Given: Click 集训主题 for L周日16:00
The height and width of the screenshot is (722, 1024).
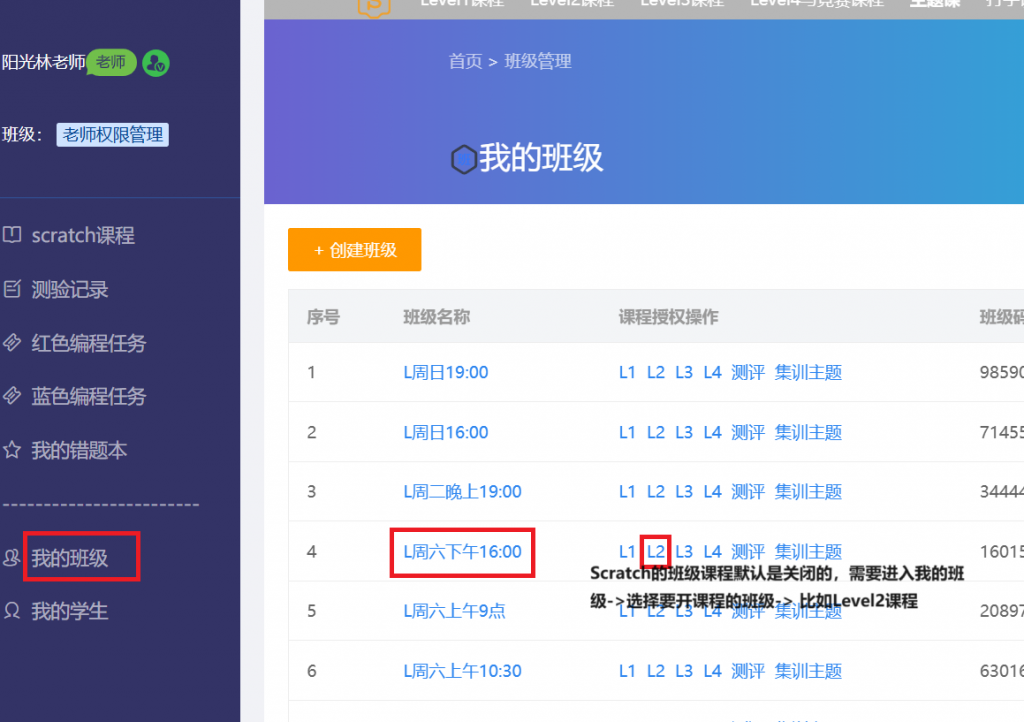Looking at the screenshot, I should click(808, 432).
